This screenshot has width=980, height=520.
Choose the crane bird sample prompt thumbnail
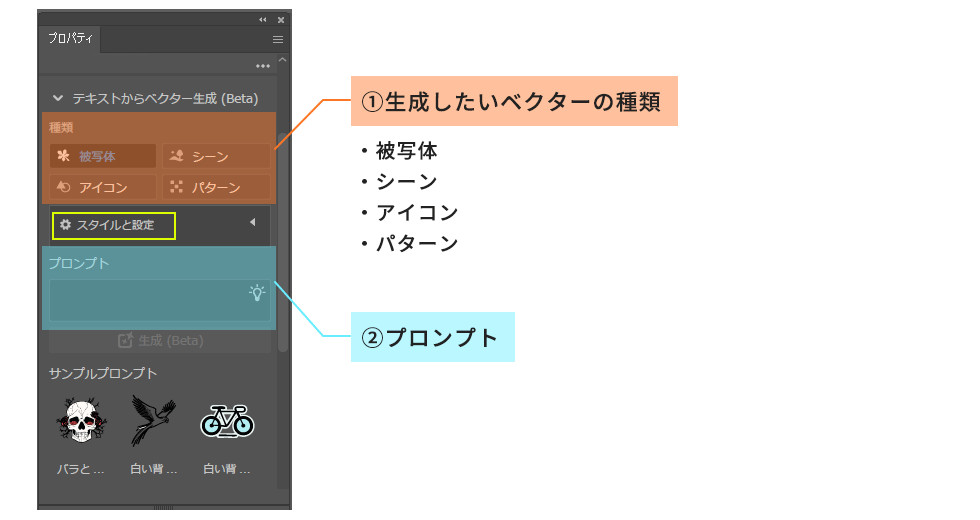click(x=153, y=421)
